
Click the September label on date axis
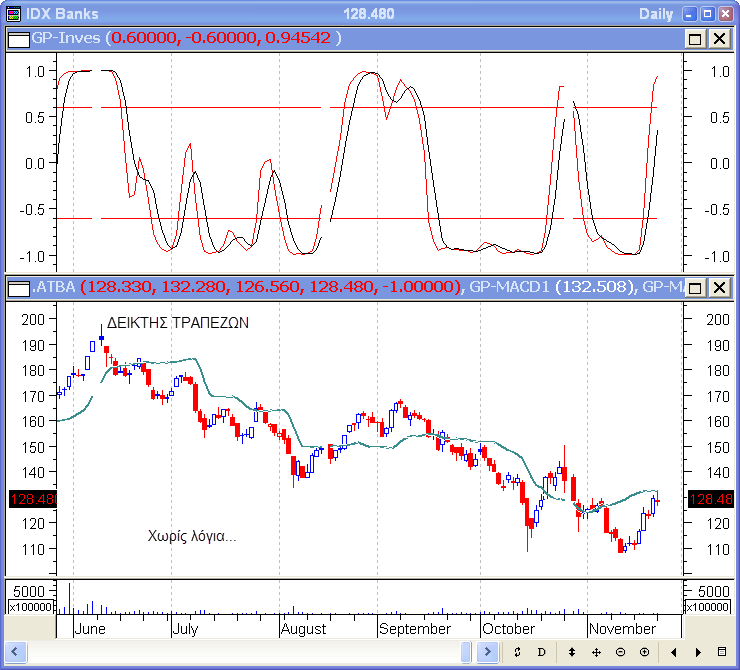tap(415, 629)
